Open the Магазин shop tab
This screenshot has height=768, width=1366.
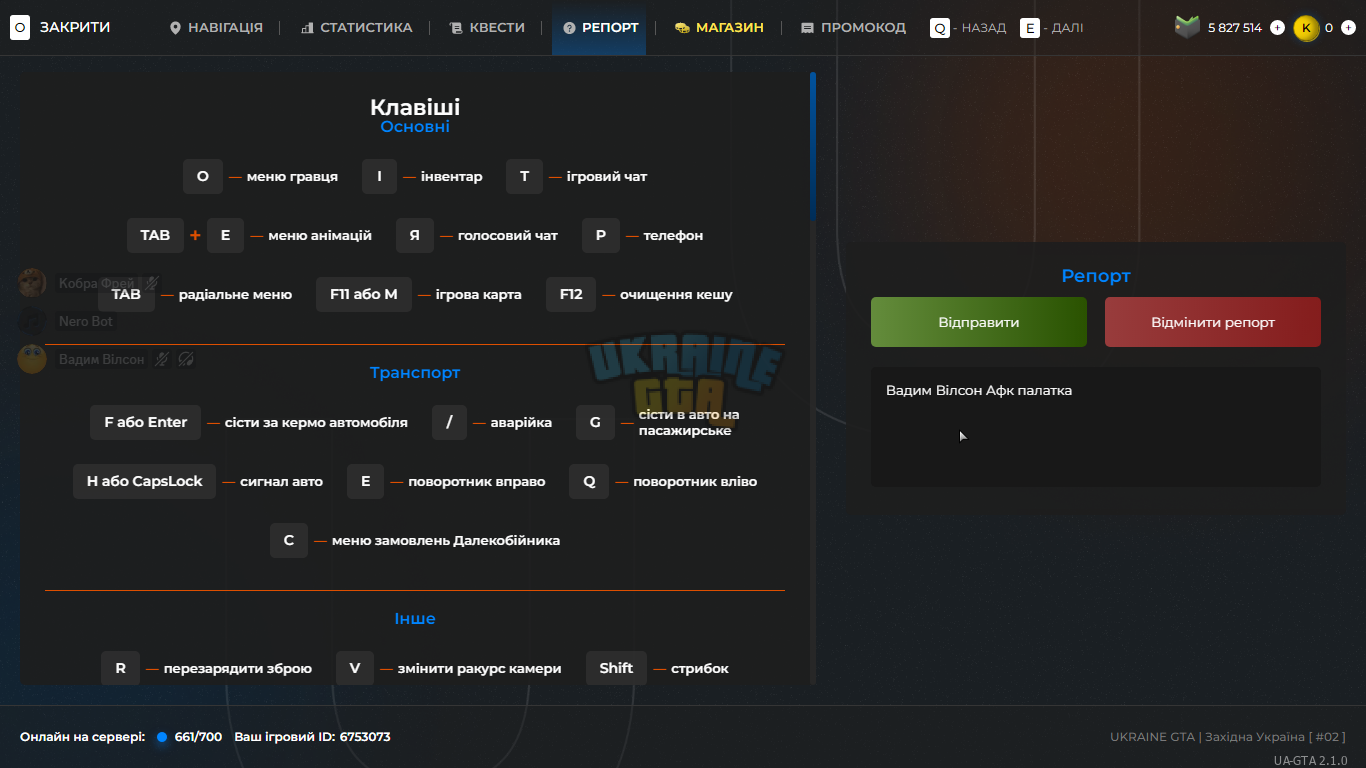(719, 28)
